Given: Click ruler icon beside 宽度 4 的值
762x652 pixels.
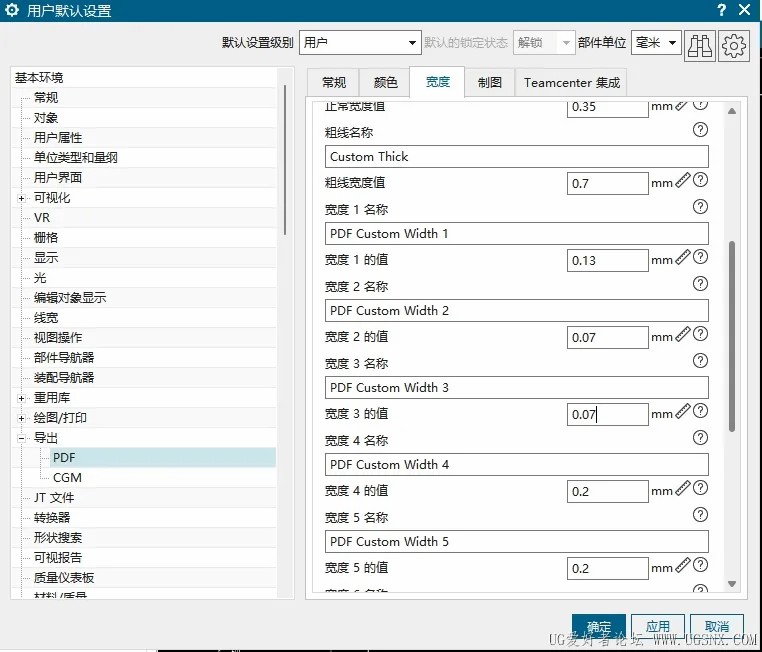Looking at the screenshot, I should pos(683,488).
